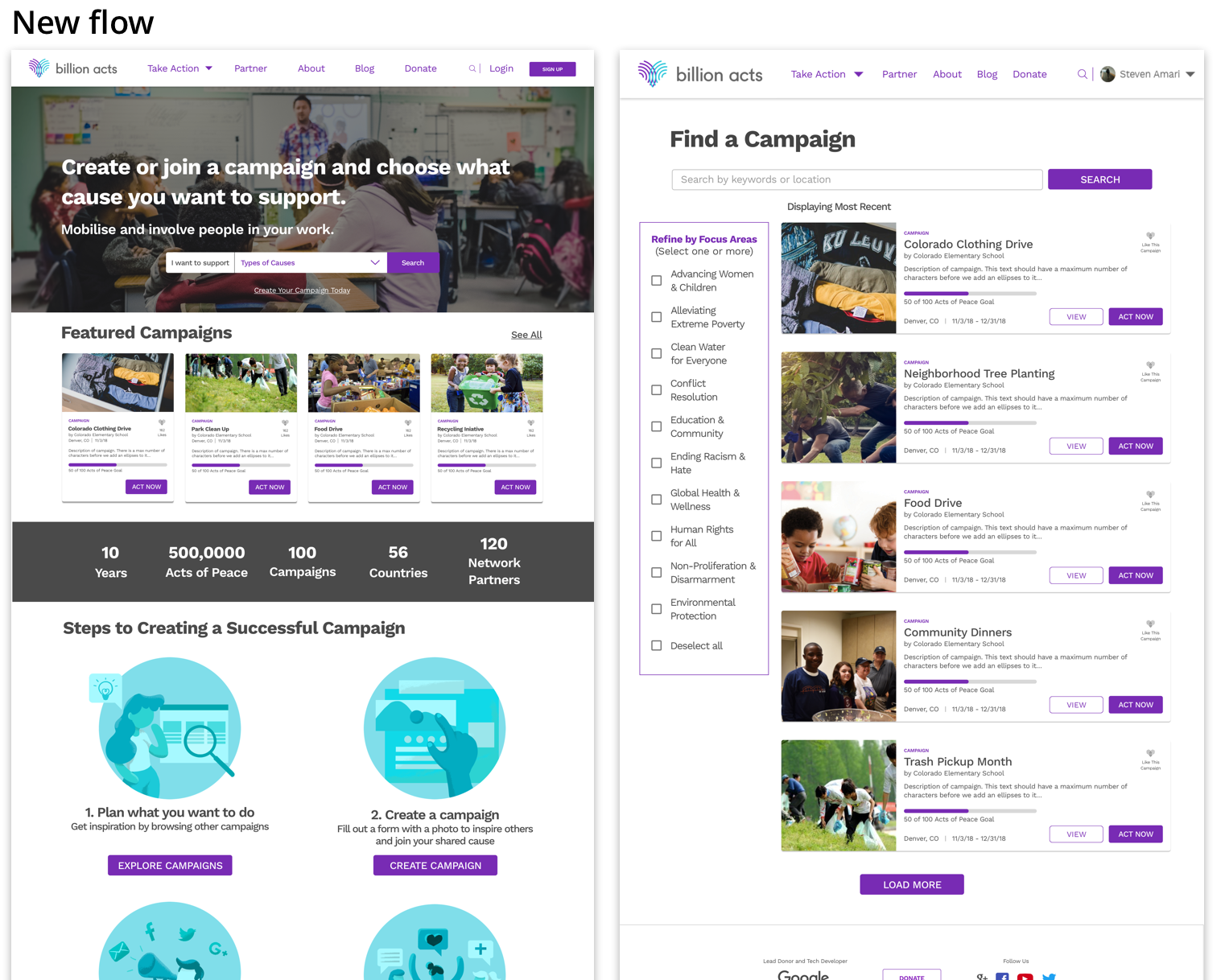Screen dimensions: 1225x980
Task: Check Human Rights for All checkbox
Action: [657, 536]
